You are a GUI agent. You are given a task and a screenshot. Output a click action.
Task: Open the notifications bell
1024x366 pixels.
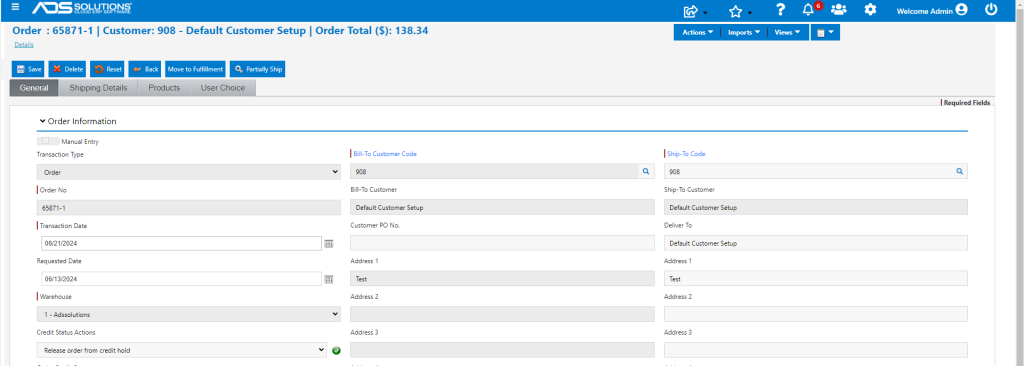click(x=808, y=10)
